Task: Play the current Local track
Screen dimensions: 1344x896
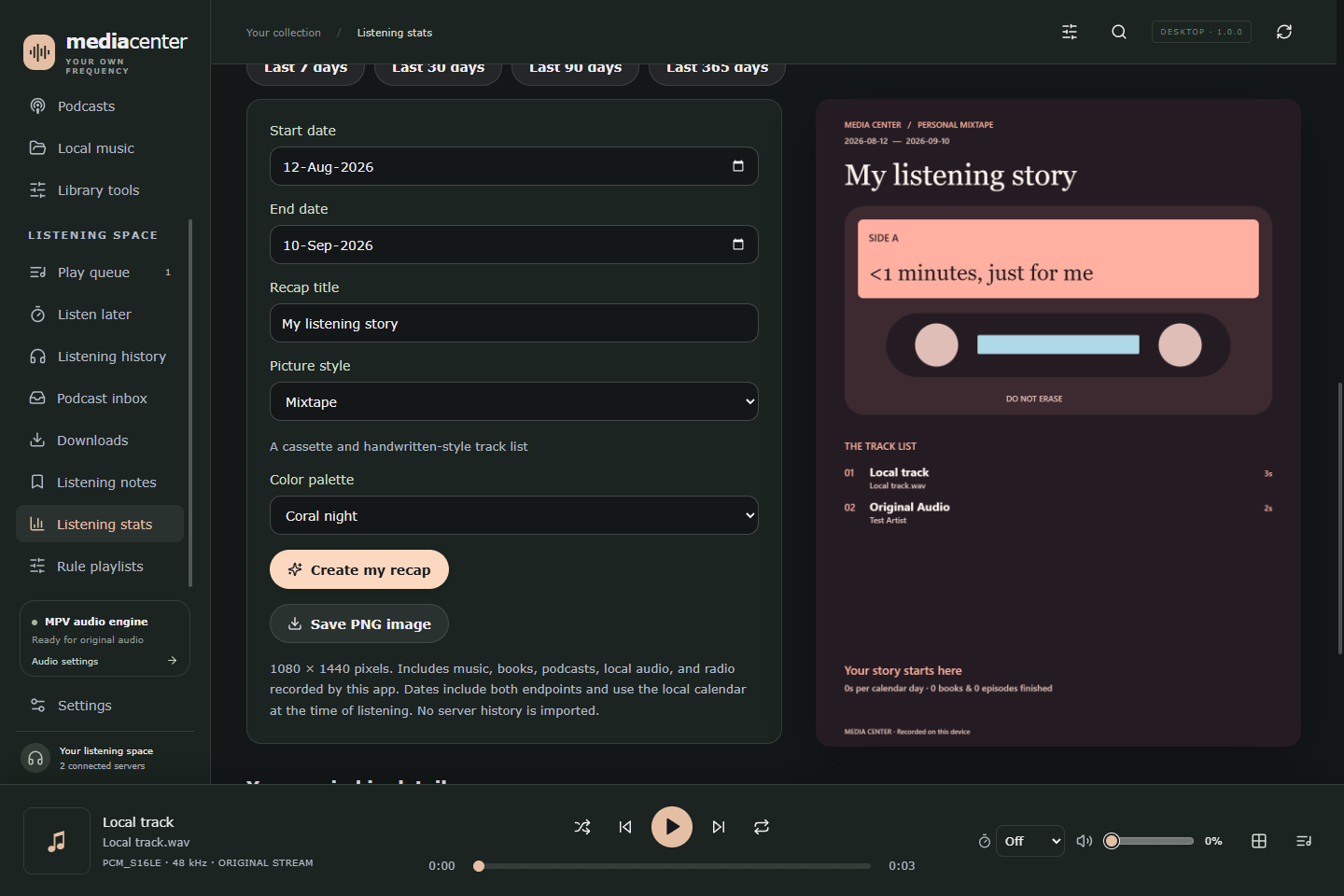Action: coord(672,827)
